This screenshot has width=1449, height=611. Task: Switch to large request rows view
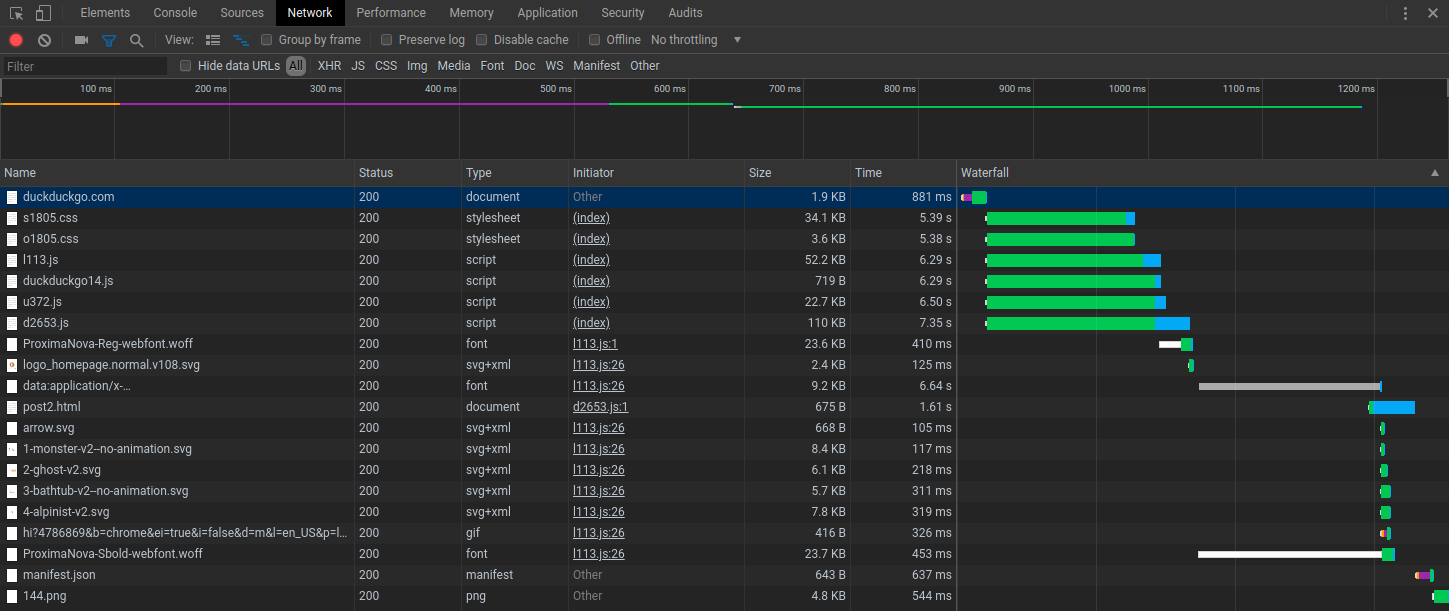coord(213,40)
